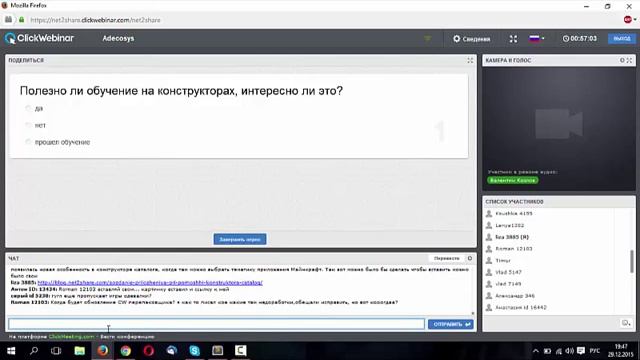Click the ClickWebinar logo
Image resolution: width=640 pixels, height=360 pixels.
pyautogui.click(x=39, y=38)
